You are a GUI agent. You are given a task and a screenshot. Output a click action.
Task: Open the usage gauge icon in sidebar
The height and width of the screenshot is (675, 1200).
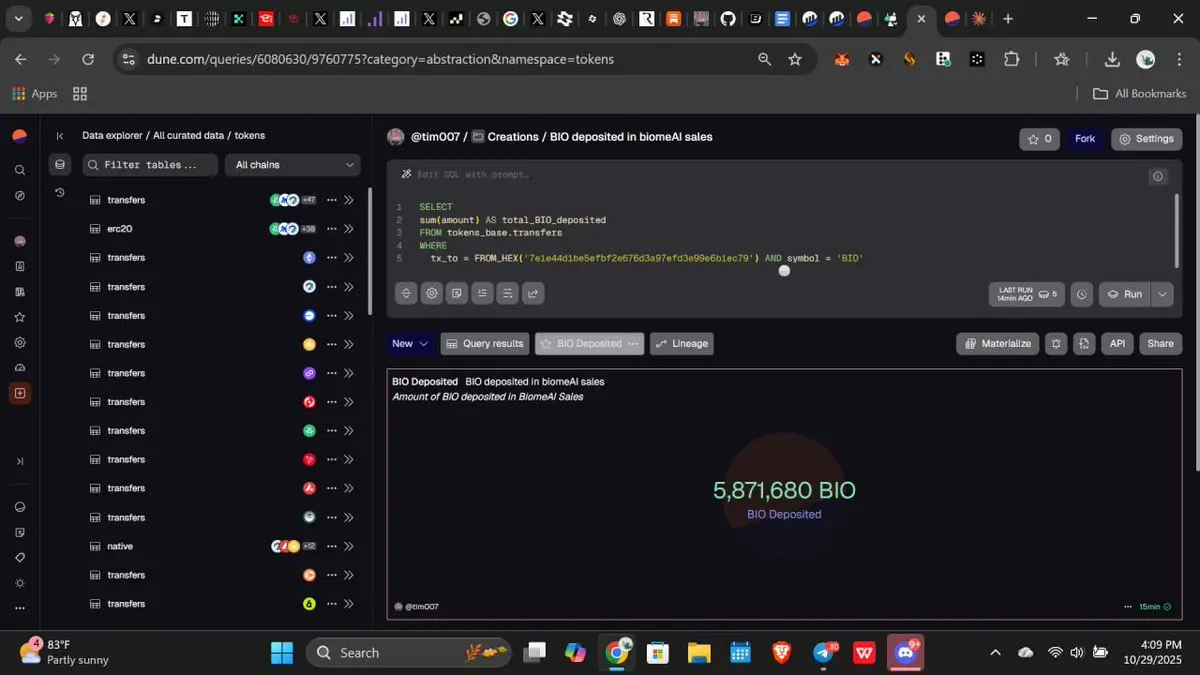[19, 367]
